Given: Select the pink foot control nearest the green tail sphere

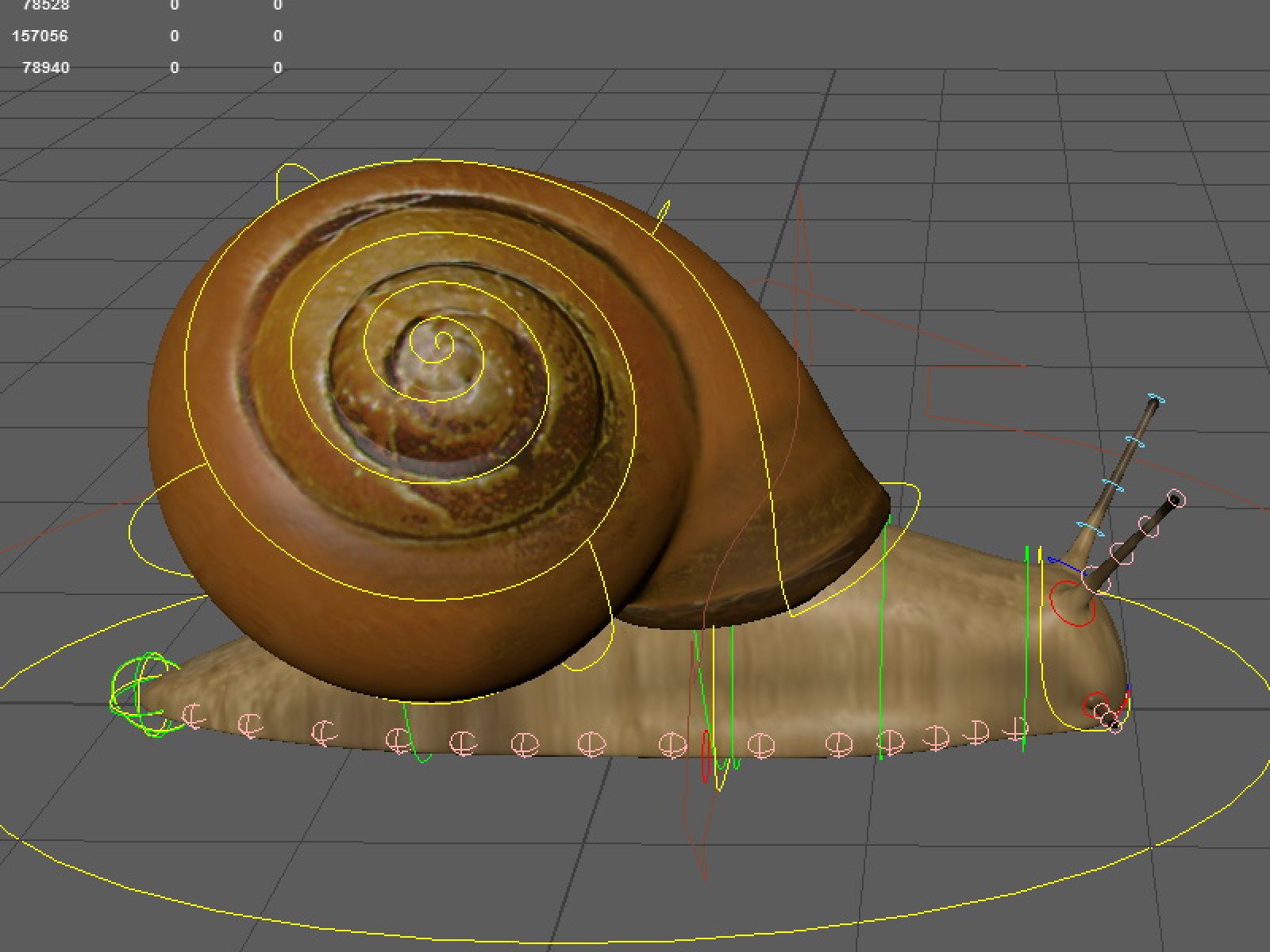Looking at the screenshot, I should [x=193, y=716].
